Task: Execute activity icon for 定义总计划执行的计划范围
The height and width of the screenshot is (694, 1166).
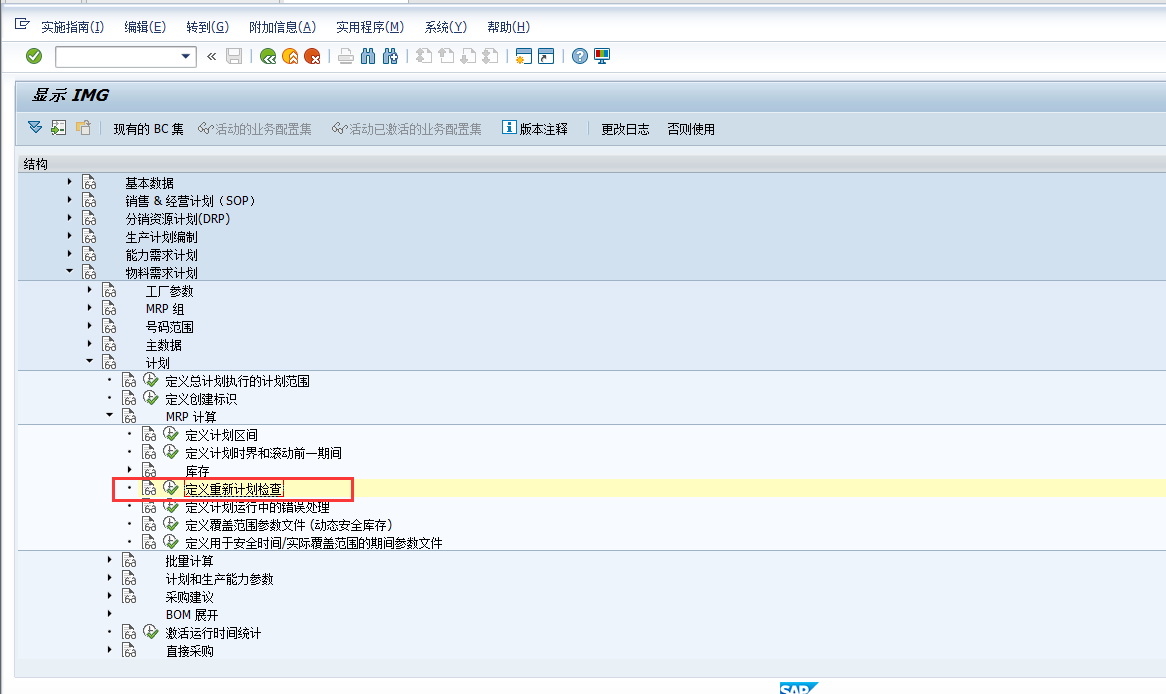Action: tap(151, 380)
